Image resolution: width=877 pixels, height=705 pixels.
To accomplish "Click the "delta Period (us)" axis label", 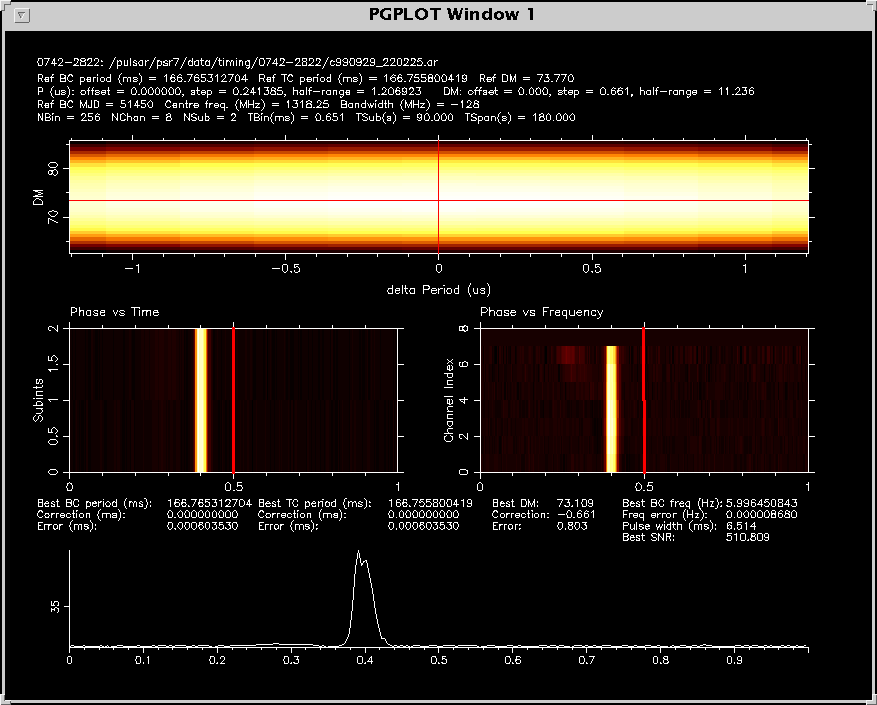I will (x=438, y=288).
